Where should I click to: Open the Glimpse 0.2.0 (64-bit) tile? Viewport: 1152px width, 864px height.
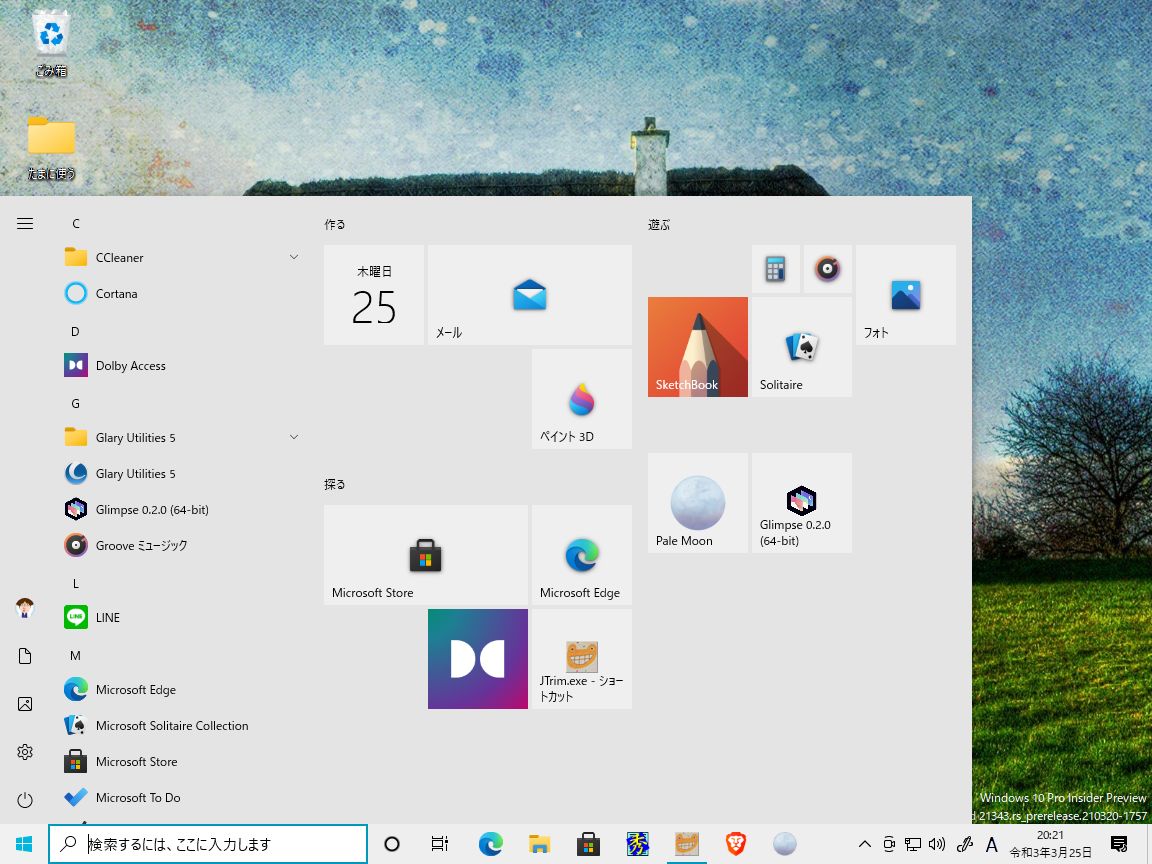point(800,502)
